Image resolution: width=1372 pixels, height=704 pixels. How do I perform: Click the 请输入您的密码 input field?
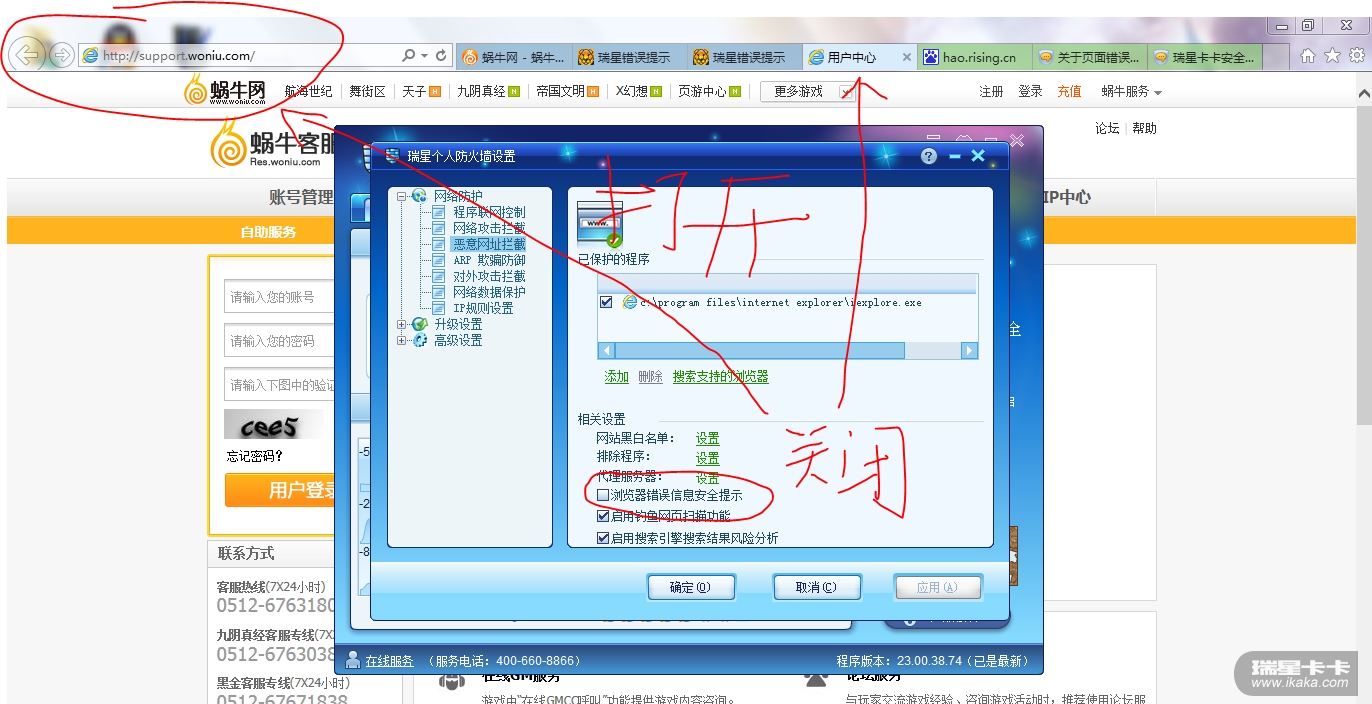(280, 341)
